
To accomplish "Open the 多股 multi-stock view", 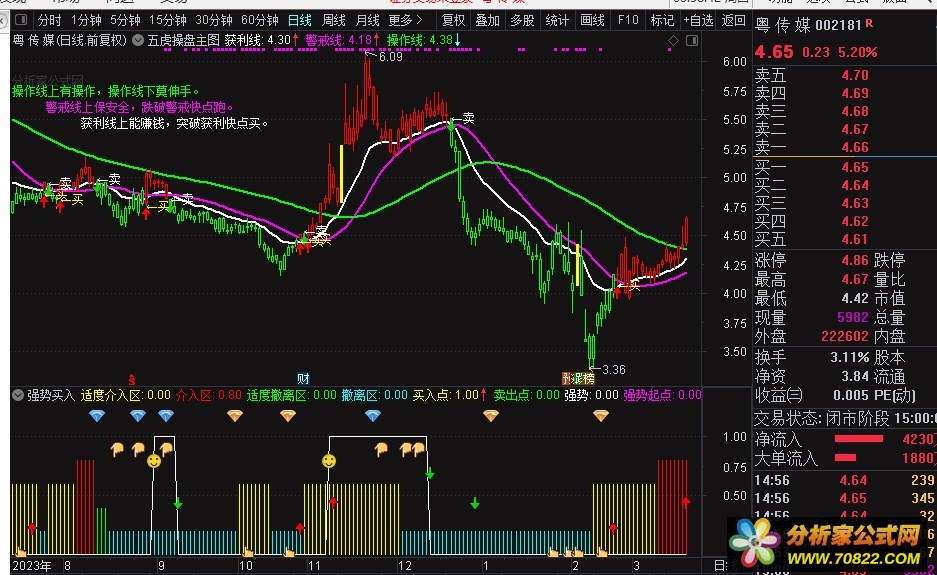I will coord(522,20).
